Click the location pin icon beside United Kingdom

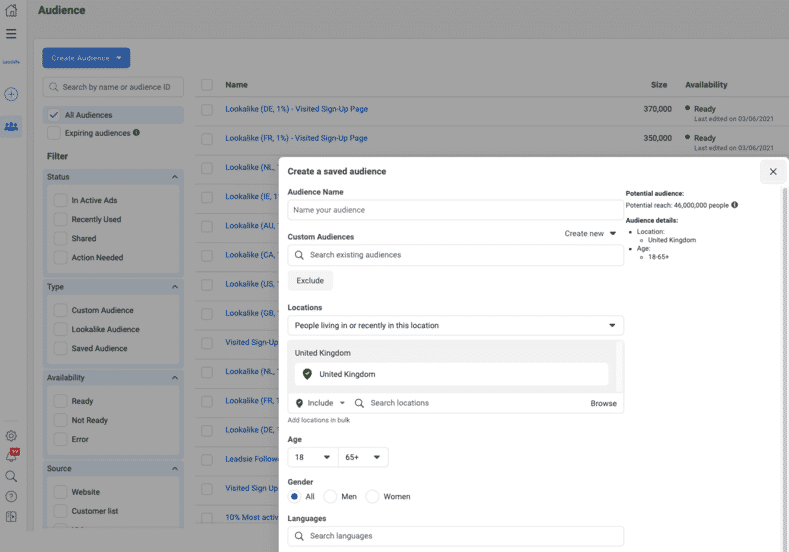tap(307, 374)
